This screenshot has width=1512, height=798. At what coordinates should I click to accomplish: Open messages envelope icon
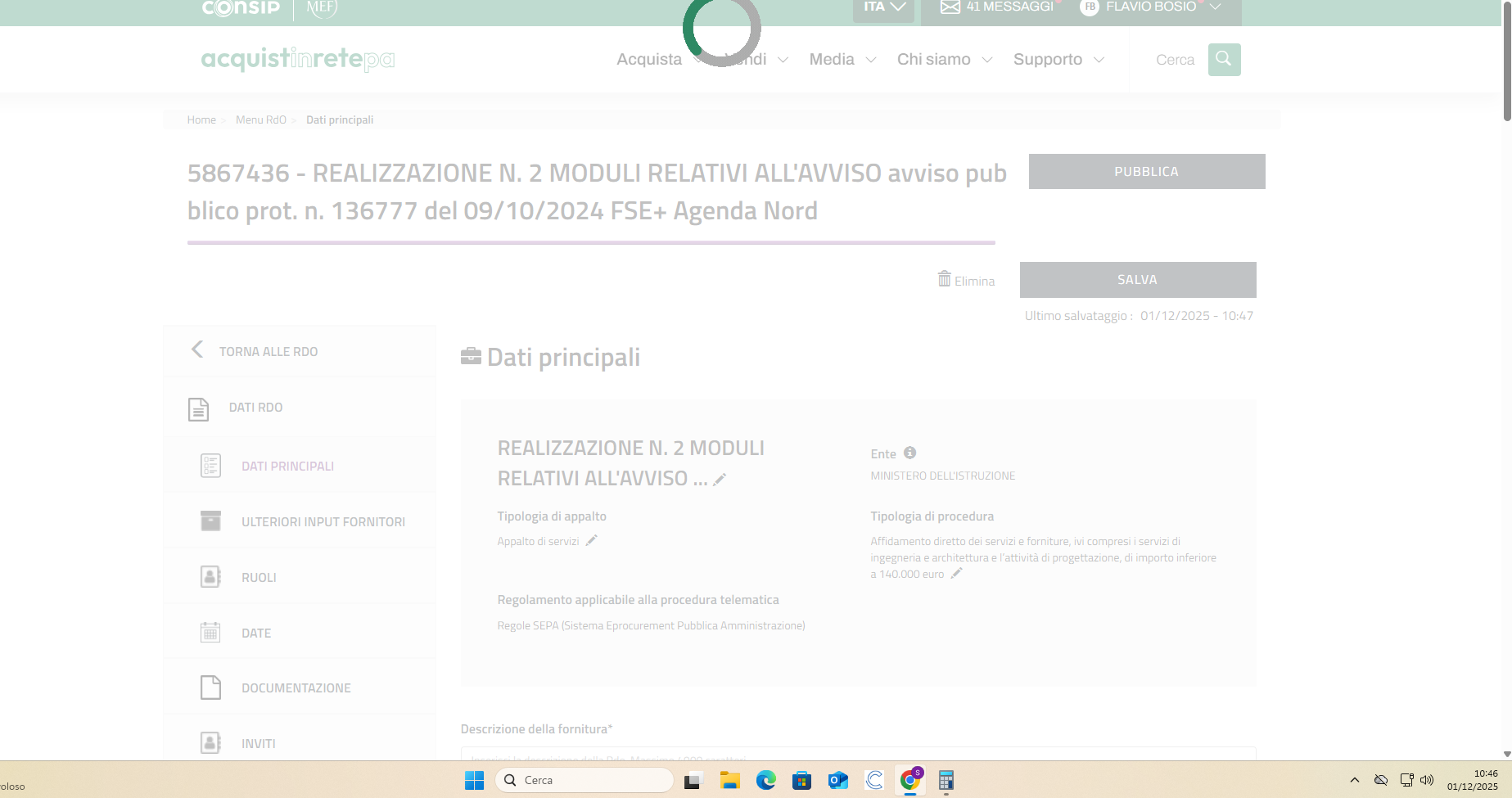coord(950,7)
